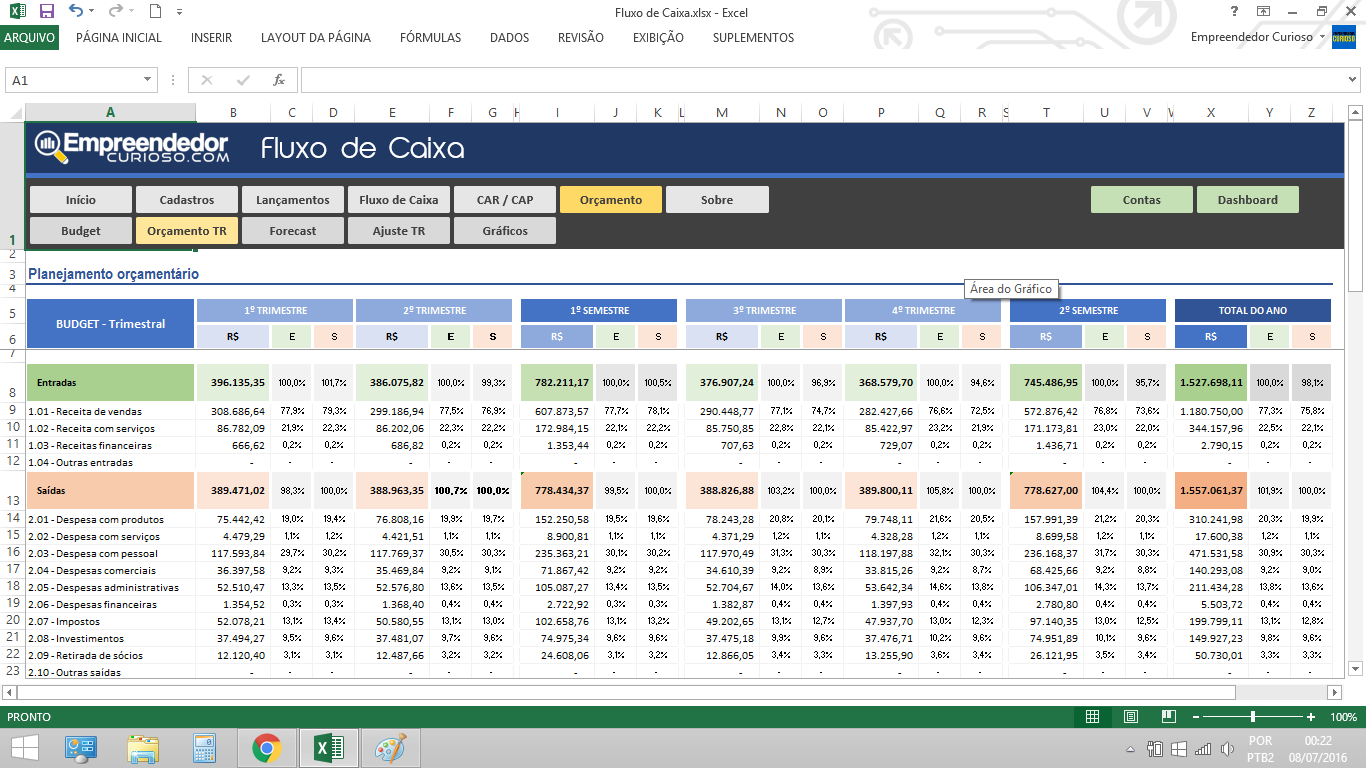Click the New document icon

154,12
